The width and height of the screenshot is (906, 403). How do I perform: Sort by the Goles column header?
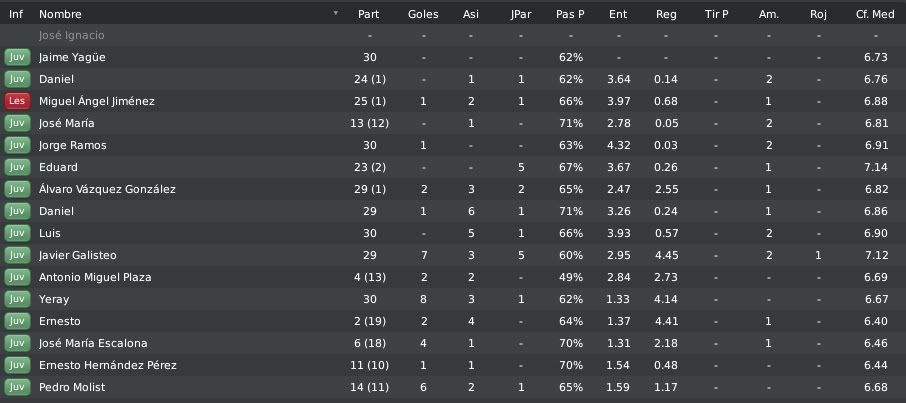pyautogui.click(x=423, y=14)
